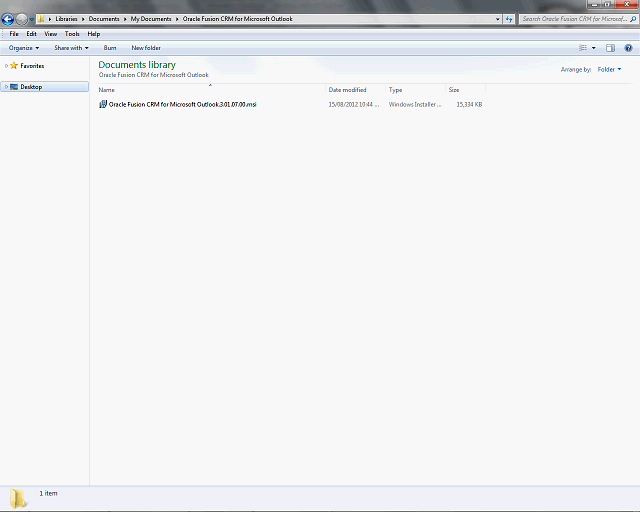The height and width of the screenshot is (512, 640).
Task: Minimize the Explorer window
Action: click(594, 4)
